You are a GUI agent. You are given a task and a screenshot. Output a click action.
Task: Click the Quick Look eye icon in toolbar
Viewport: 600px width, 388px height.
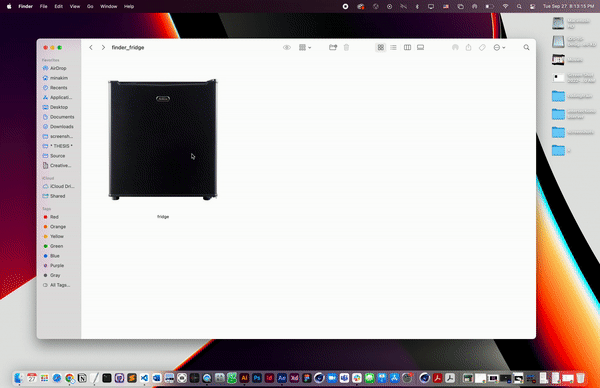(287, 47)
